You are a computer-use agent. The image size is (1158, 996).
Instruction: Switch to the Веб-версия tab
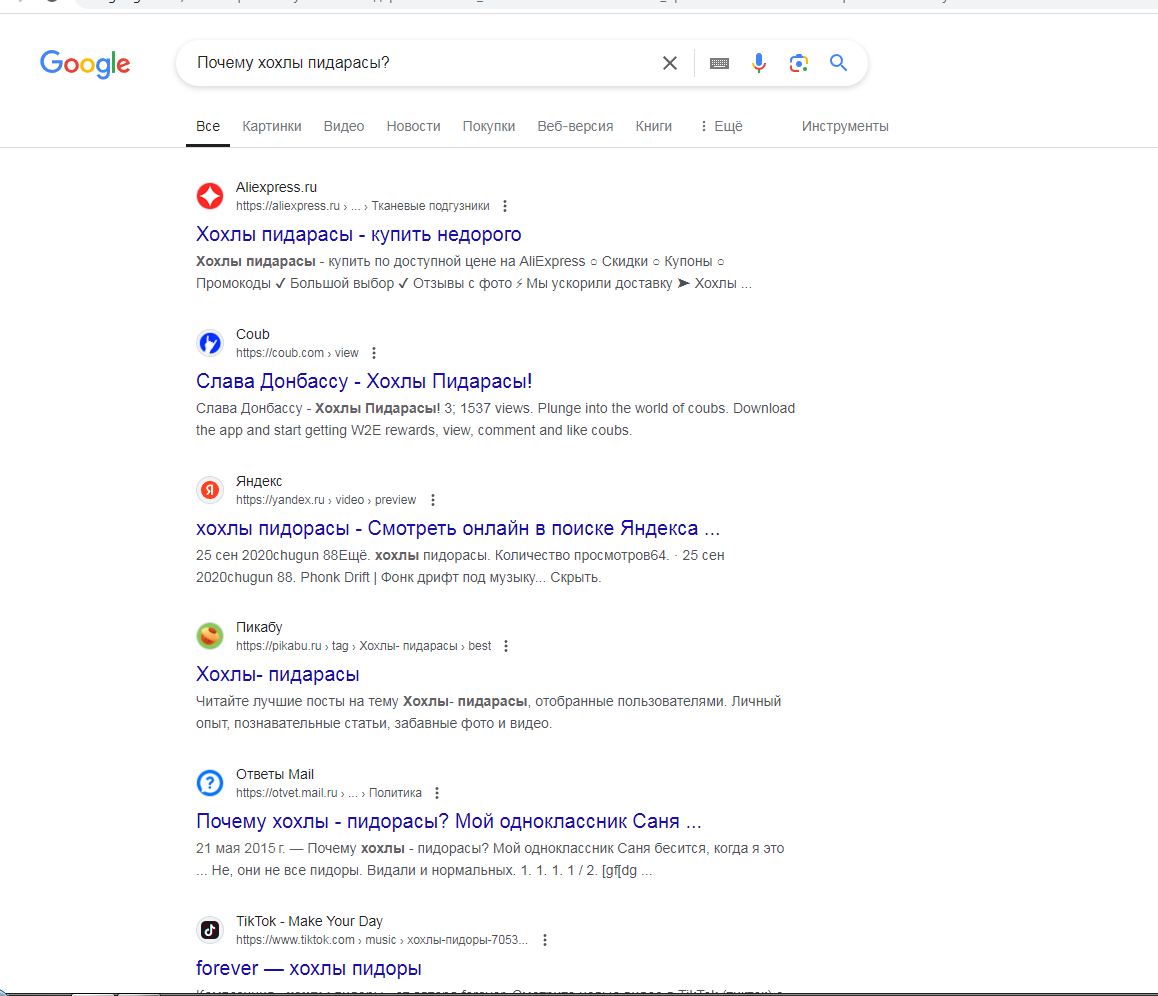tap(575, 126)
